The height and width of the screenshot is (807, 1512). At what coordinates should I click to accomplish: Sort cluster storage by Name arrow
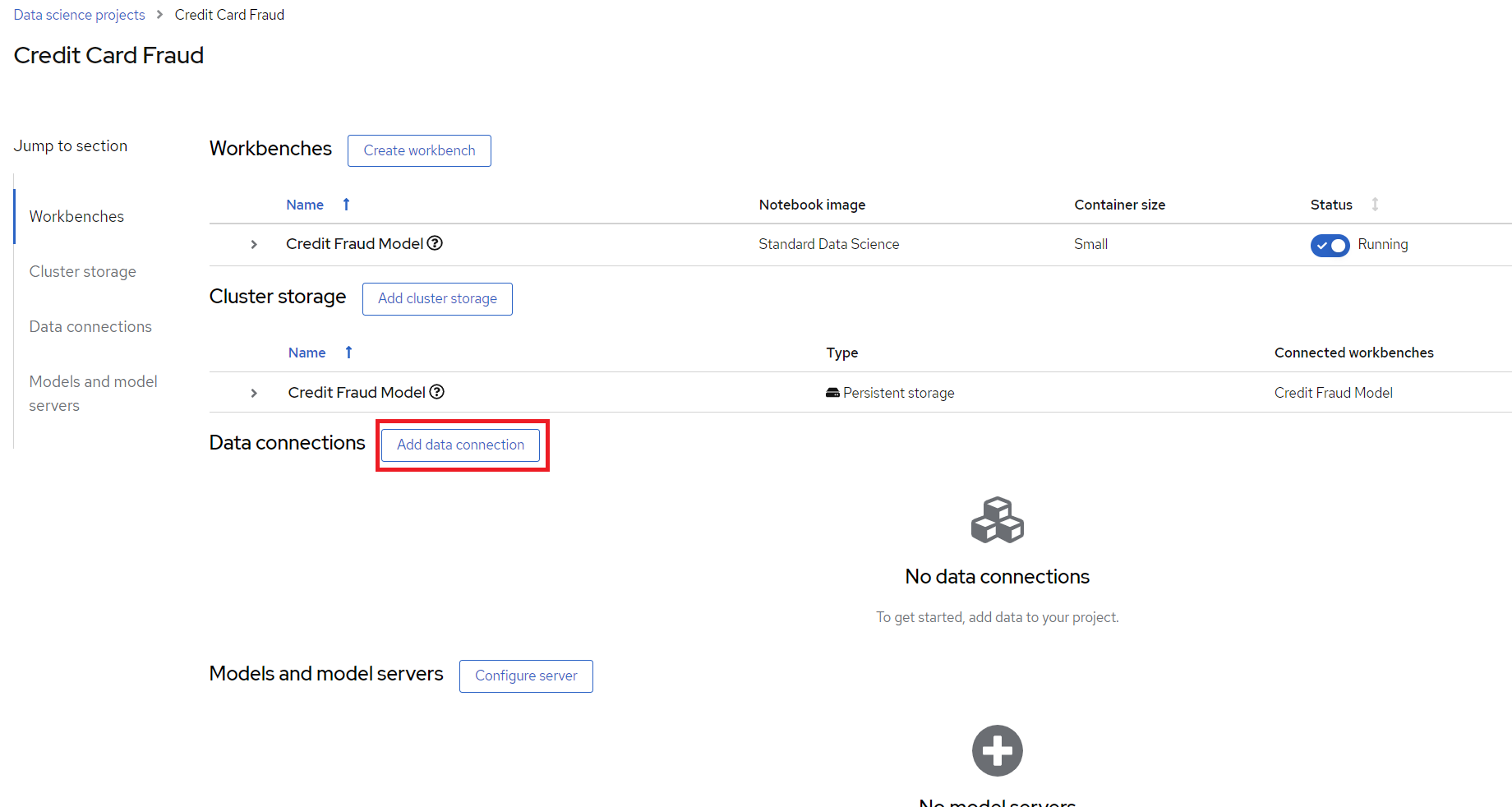(x=349, y=353)
